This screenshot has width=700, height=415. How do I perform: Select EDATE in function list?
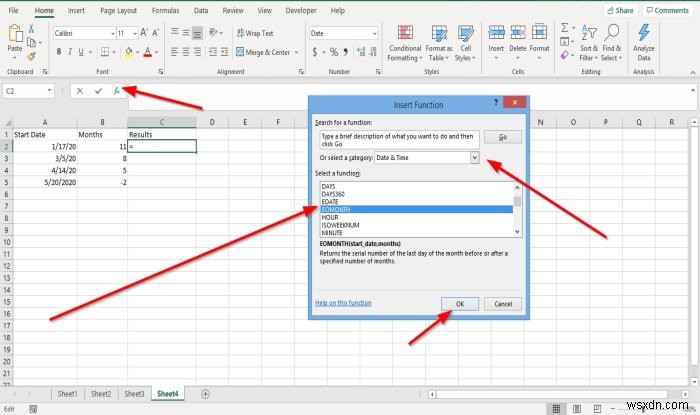pyautogui.click(x=330, y=202)
